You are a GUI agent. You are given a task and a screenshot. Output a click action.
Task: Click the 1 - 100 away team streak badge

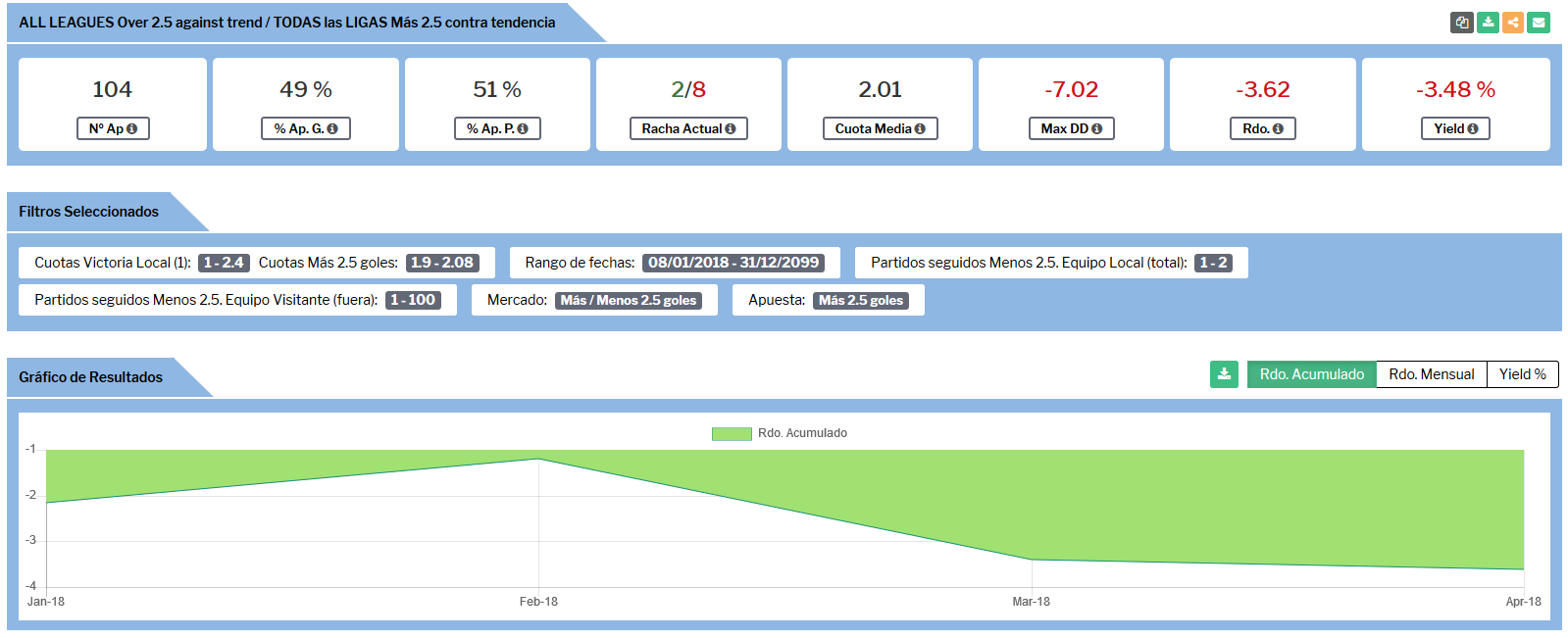413,300
